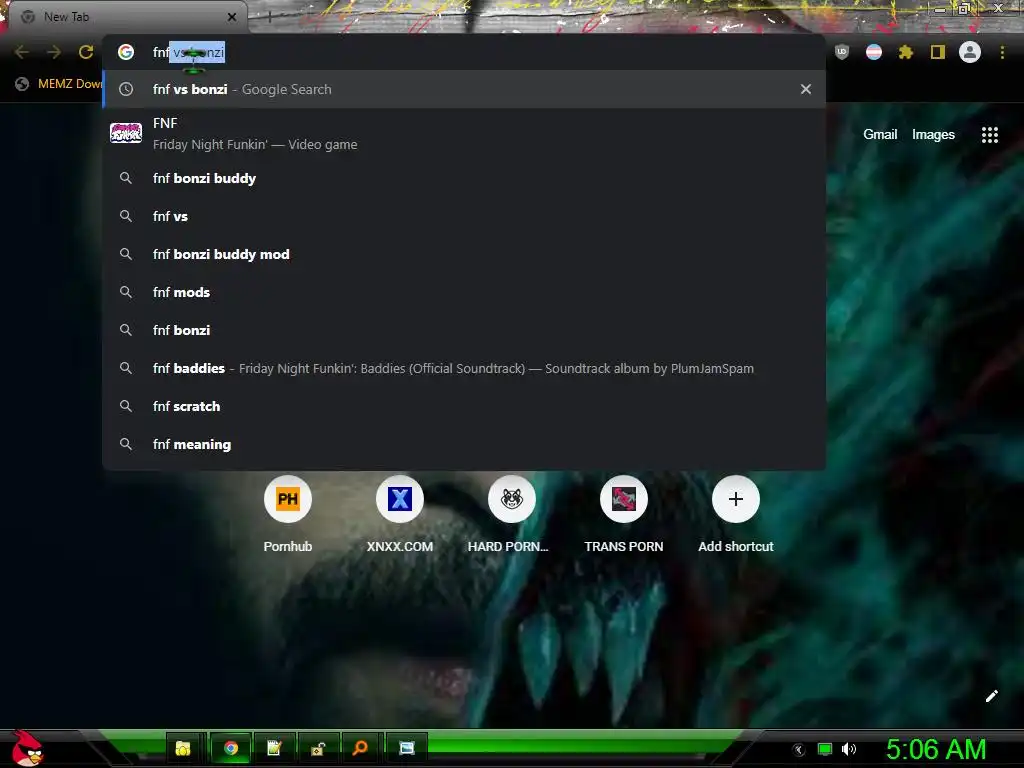
Task: Open the file explorer taskbar icon
Action: 183,748
